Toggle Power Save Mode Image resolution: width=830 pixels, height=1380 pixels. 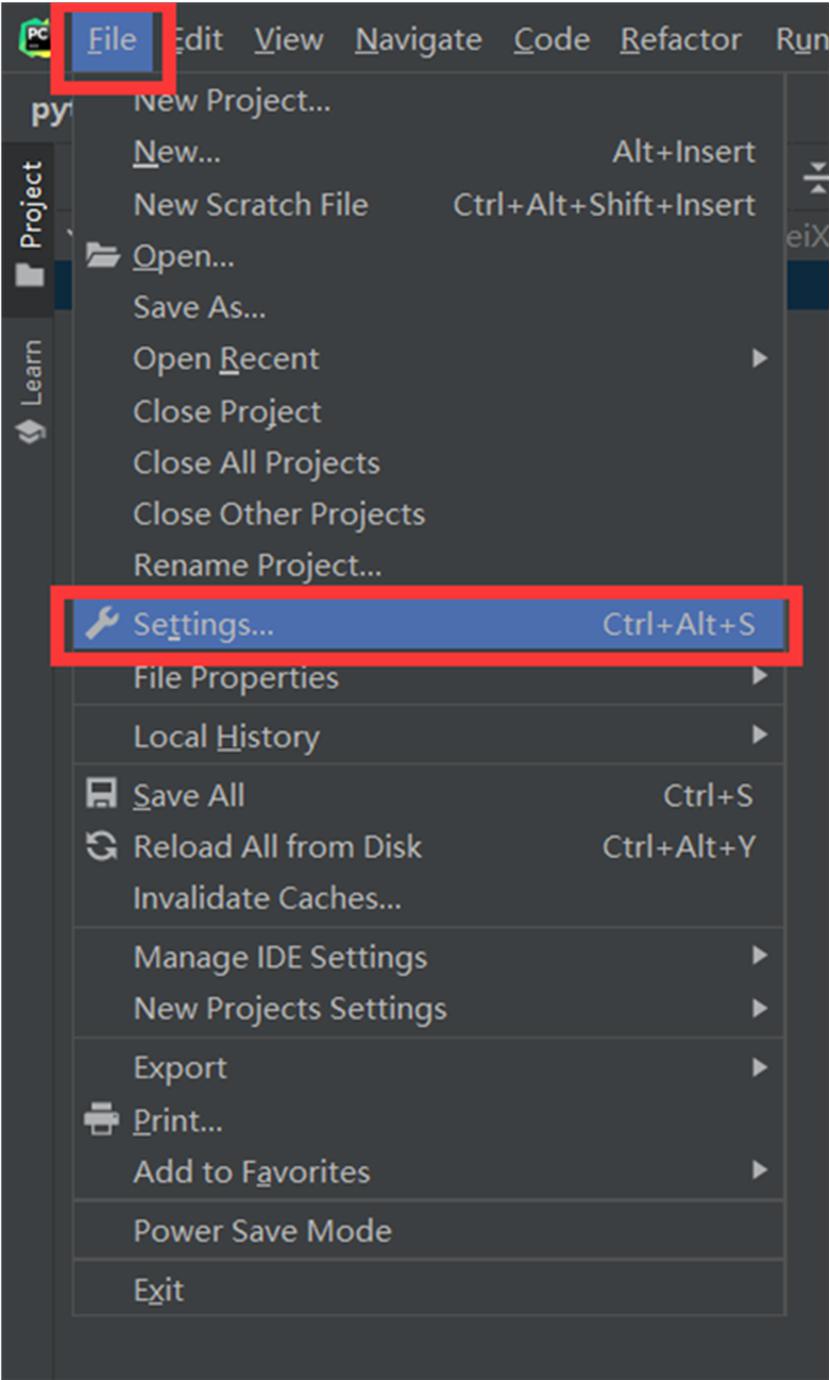(x=262, y=1230)
